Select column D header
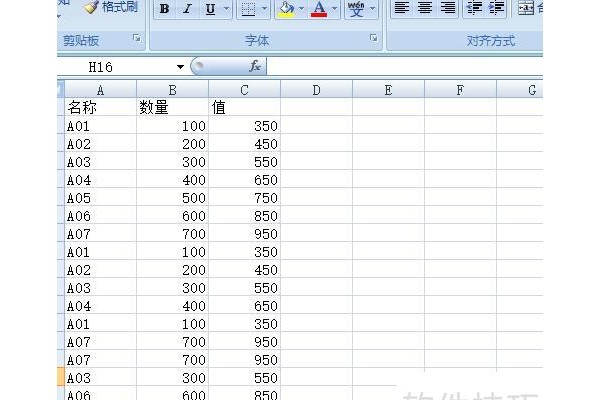Screen dimensions: 600x400 click(x=316, y=90)
